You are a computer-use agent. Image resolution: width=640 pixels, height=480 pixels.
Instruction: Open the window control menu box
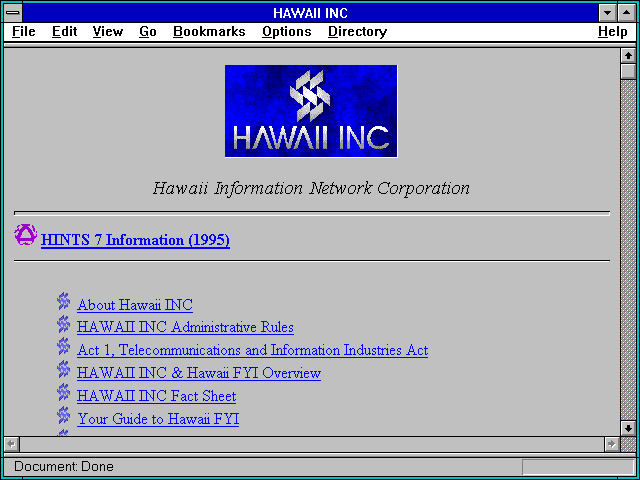click(x=13, y=13)
